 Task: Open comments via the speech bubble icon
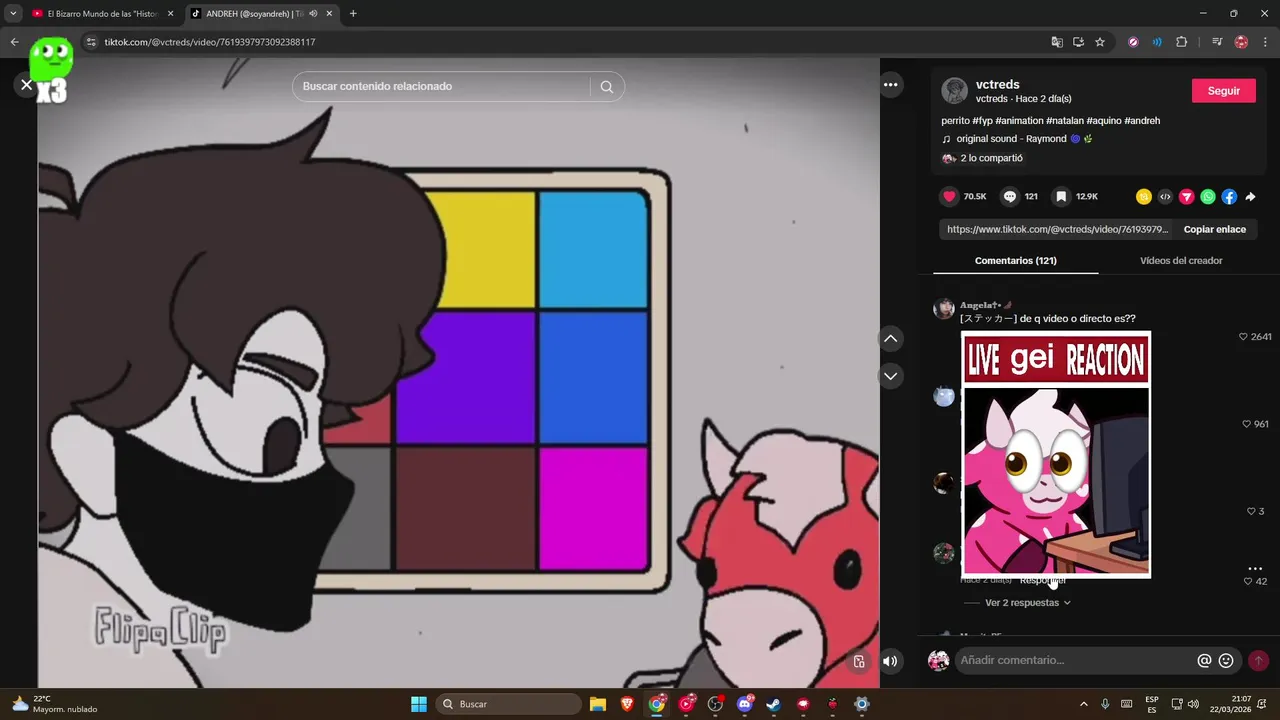click(1010, 197)
